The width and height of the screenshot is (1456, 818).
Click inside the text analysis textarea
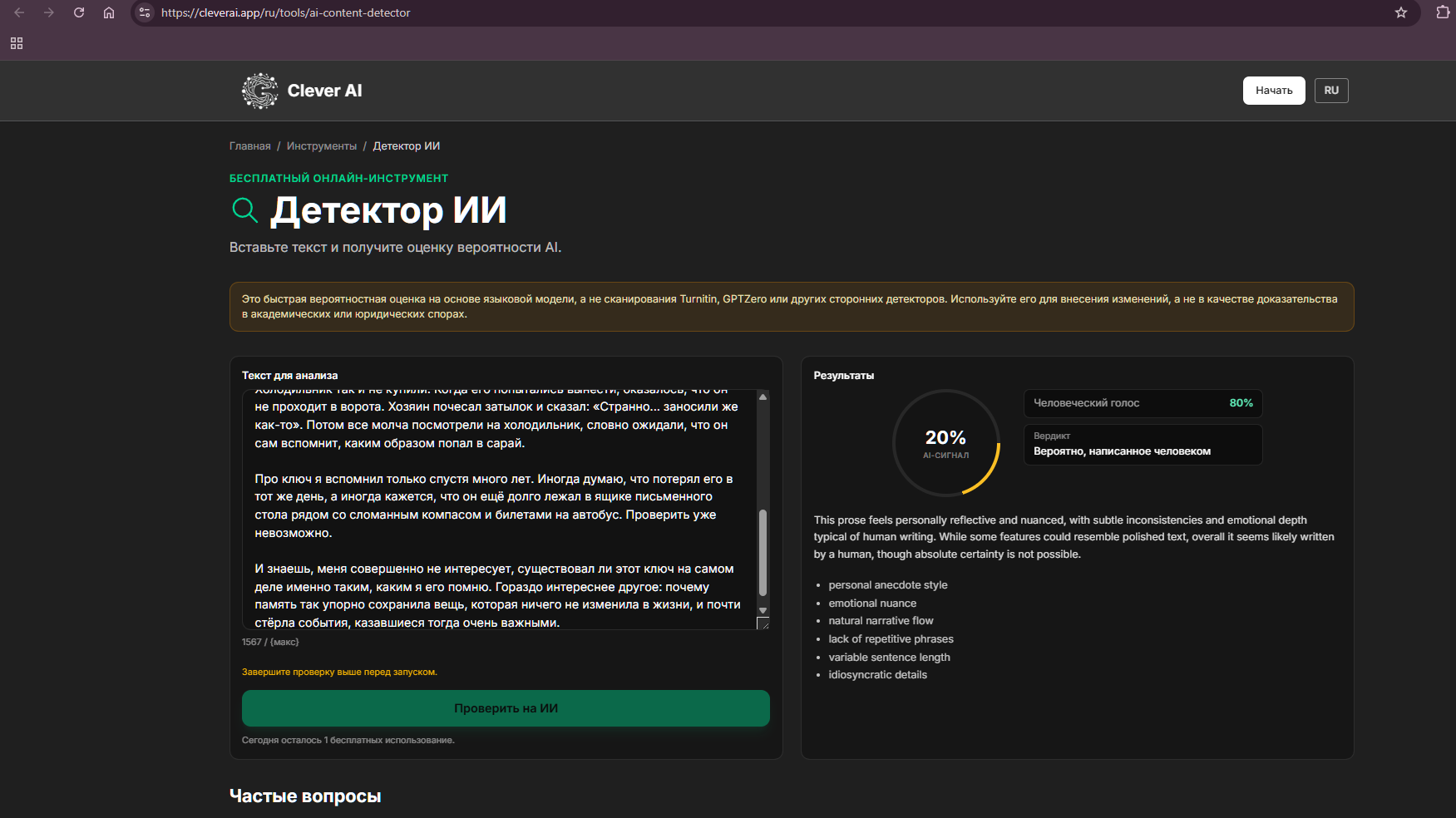point(499,510)
